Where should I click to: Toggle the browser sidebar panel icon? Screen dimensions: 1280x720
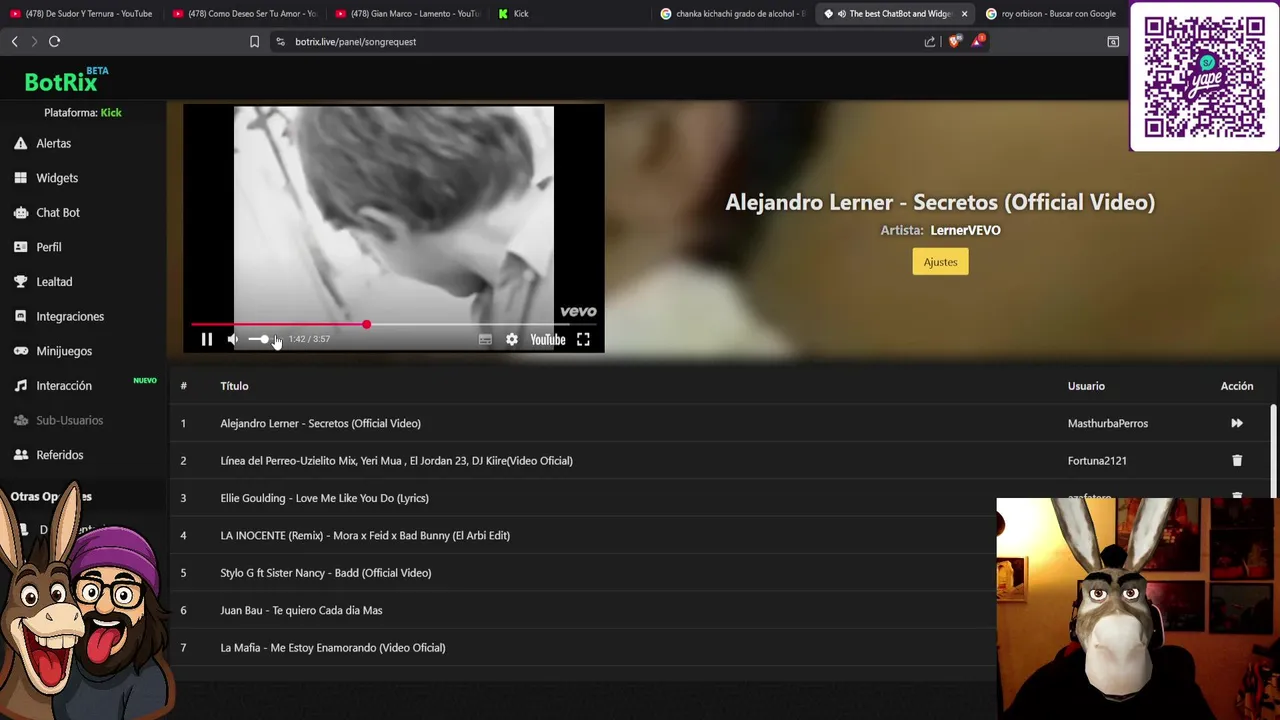point(1113,42)
